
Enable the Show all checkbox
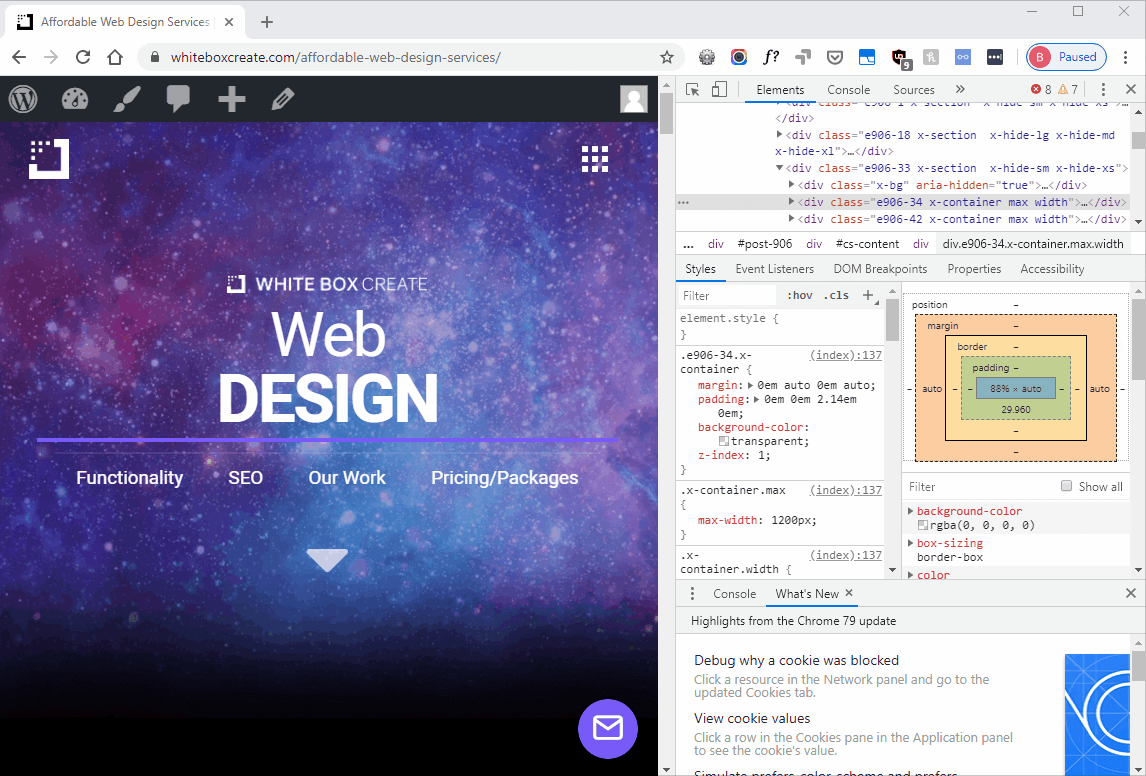(x=1066, y=487)
